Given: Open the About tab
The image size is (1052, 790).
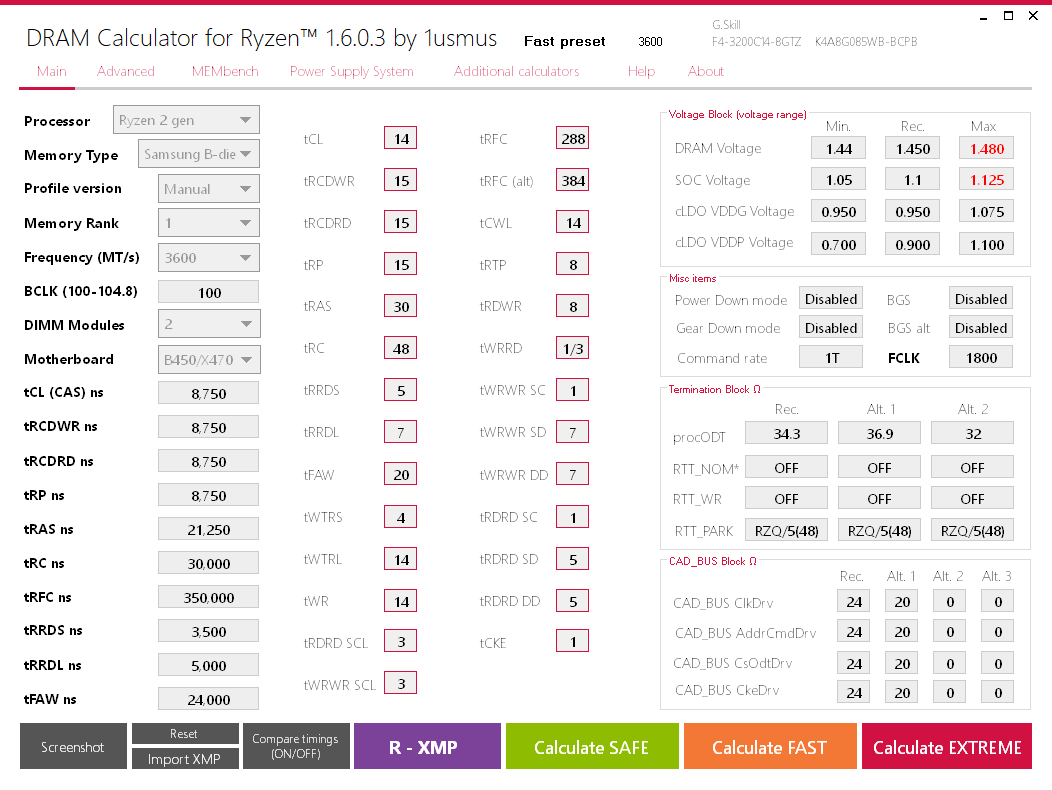Looking at the screenshot, I should pyautogui.click(x=706, y=71).
